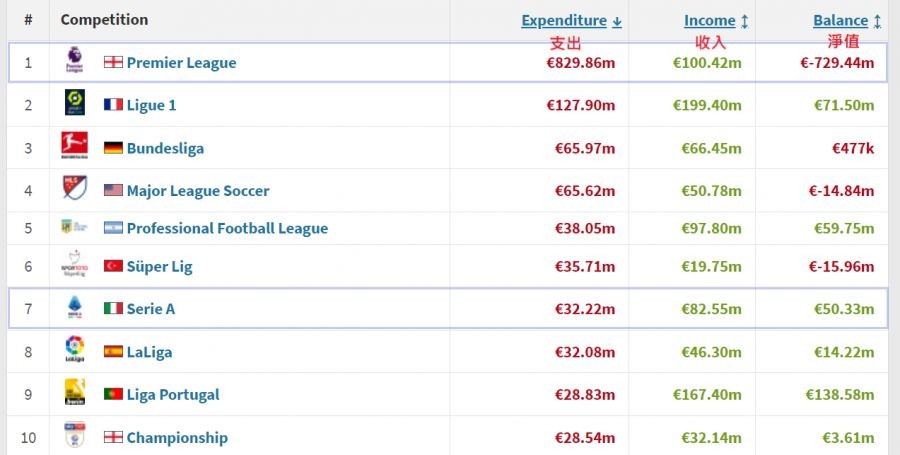This screenshot has height=455, width=900.
Task: Click the Serie A income value €82.55m
Action: [707, 309]
